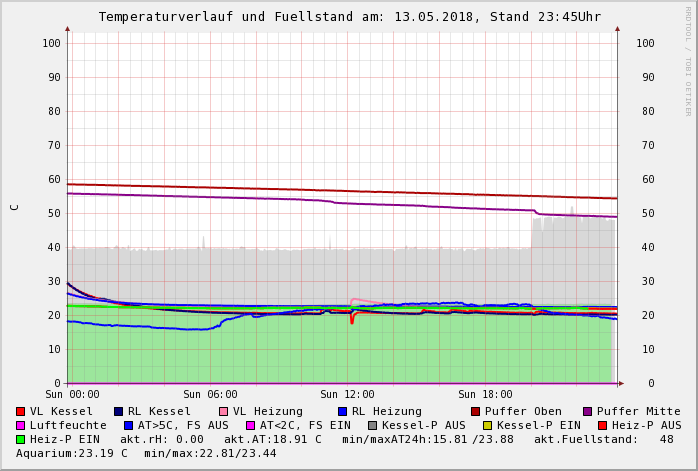Click the magenta Luftfeuchte legend swatch
Screen dimensions: 698x471
click(x=20, y=425)
